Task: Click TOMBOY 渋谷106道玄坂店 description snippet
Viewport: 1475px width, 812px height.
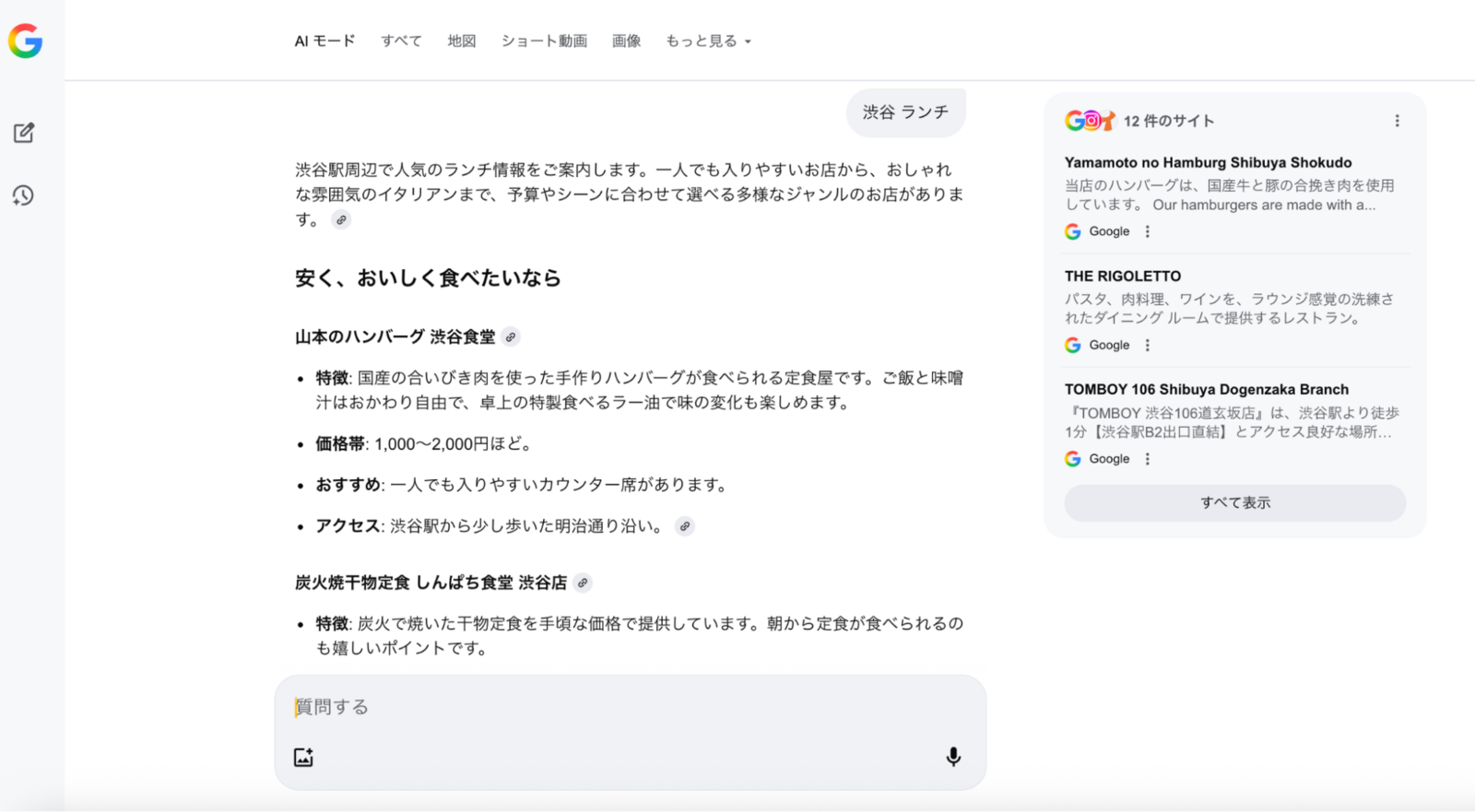Action: pos(1232,422)
